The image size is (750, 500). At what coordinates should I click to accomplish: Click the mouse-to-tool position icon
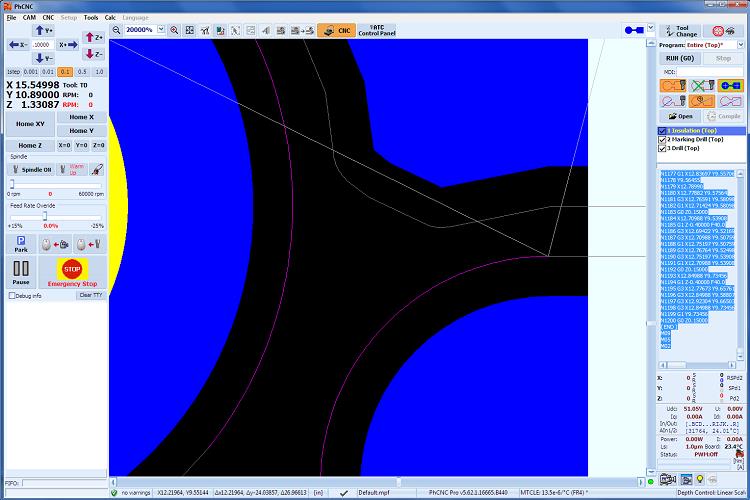click(x=89, y=244)
